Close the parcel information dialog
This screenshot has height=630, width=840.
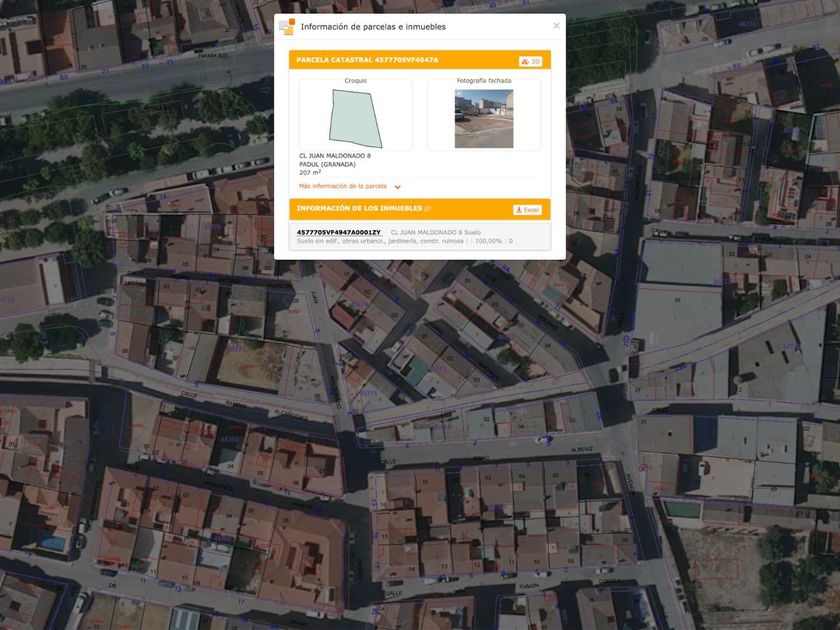click(556, 26)
